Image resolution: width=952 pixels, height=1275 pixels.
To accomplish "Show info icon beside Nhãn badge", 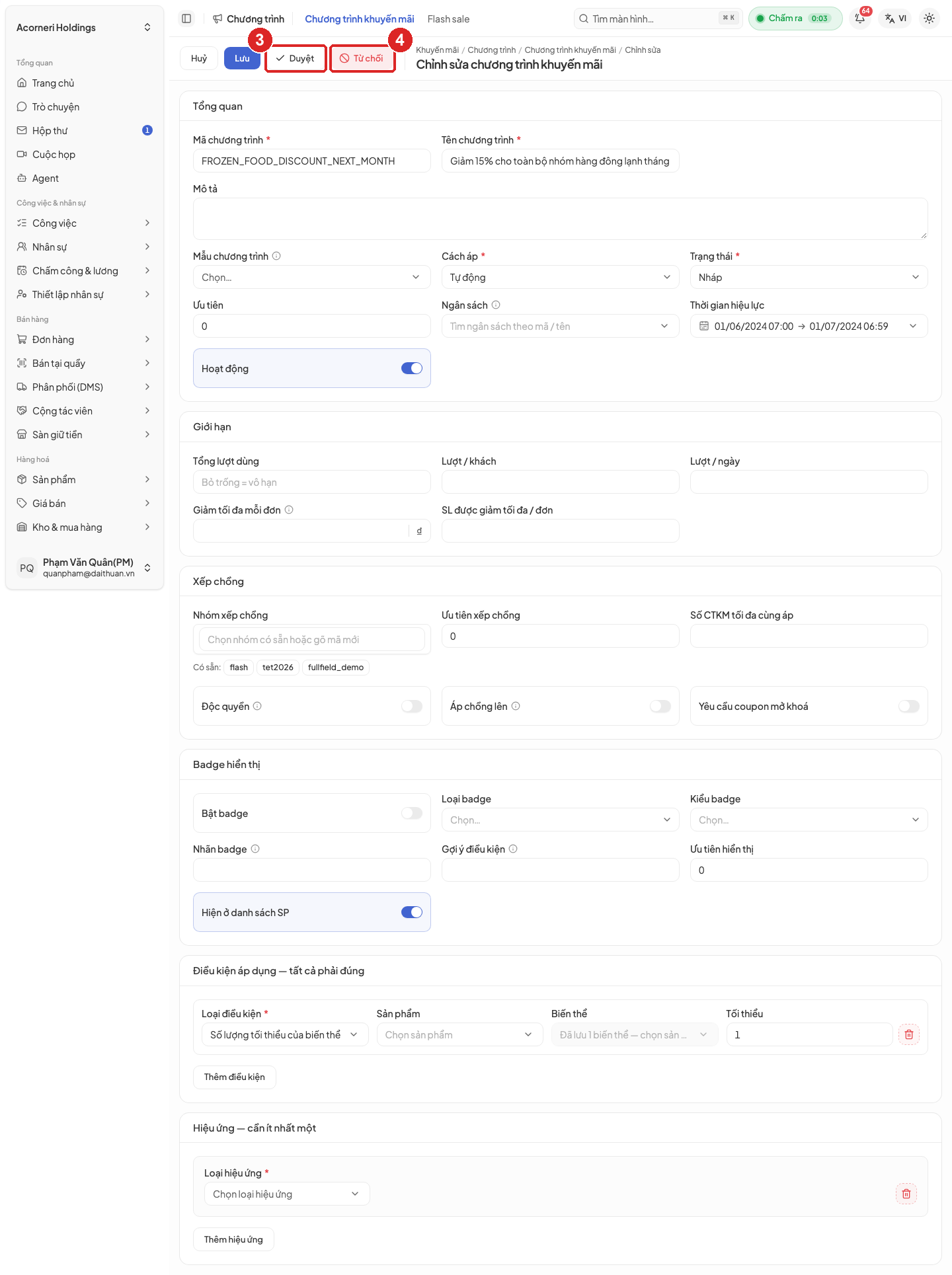I will click(255, 849).
